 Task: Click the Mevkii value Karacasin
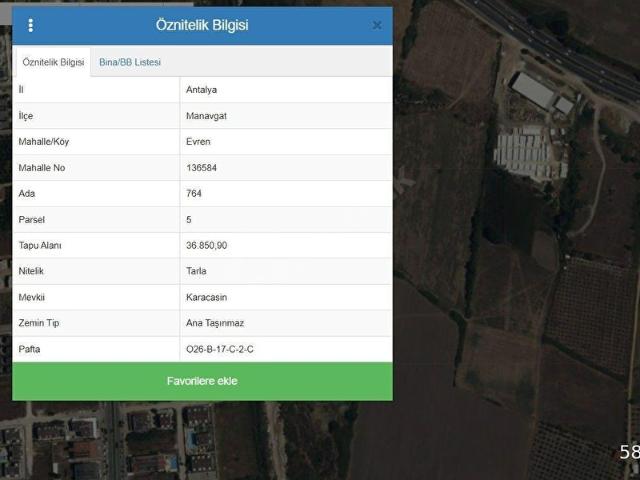tap(206, 297)
